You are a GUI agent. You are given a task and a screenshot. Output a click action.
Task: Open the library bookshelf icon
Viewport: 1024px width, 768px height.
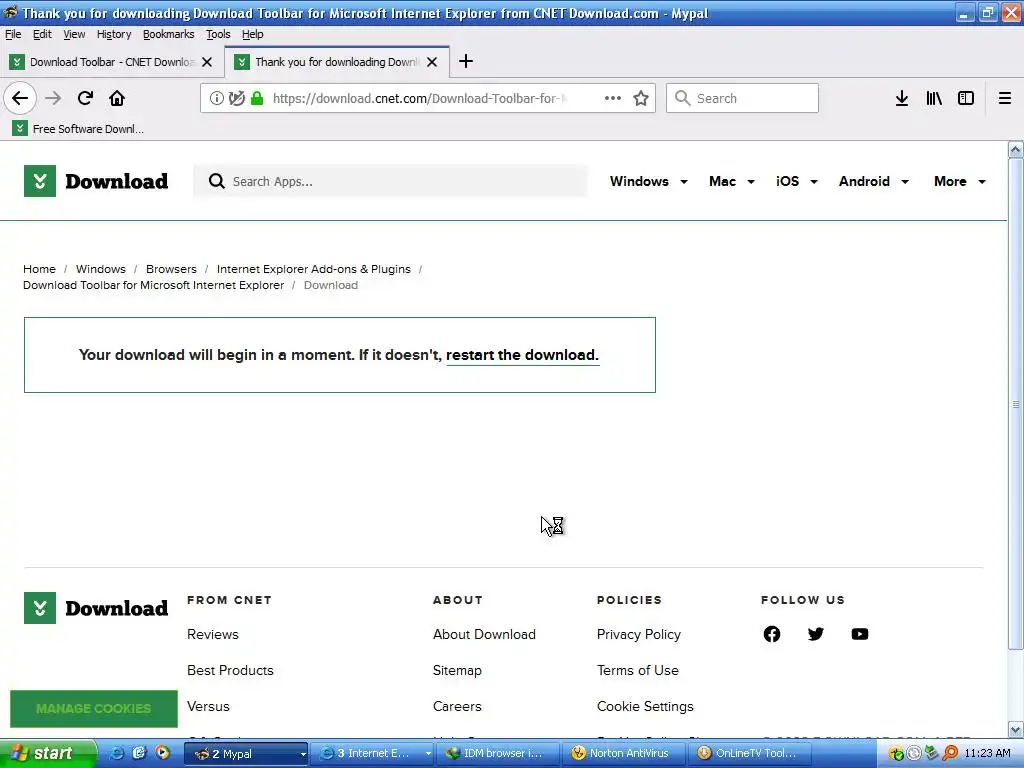(x=934, y=98)
